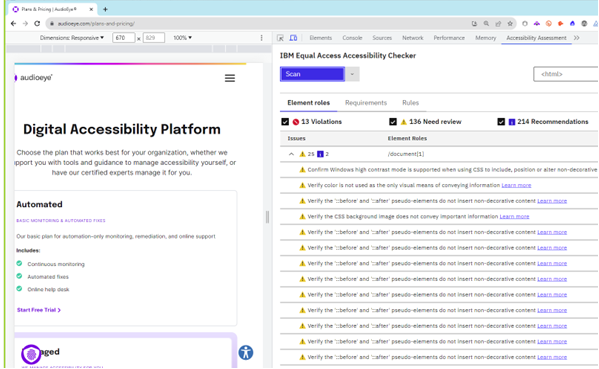This screenshot has height=369, width=599.
Task: Switch to the Elements DevTools tab
Action: click(321, 38)
